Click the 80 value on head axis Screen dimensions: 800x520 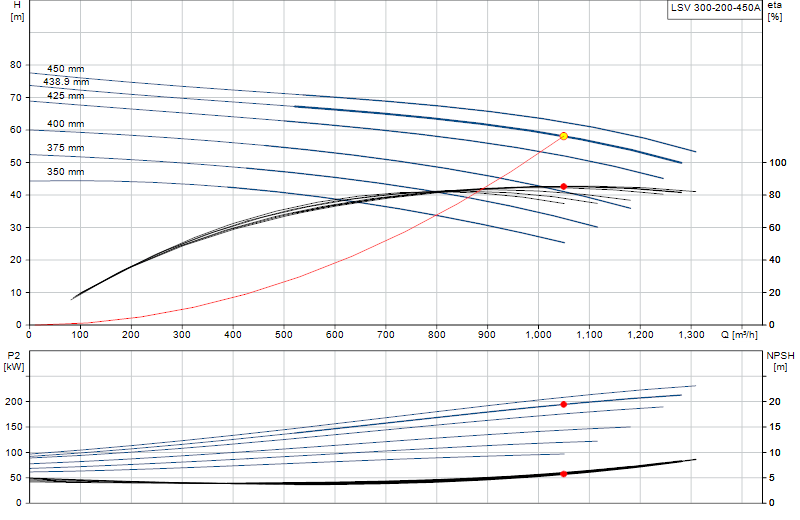pyautogui.click(x=16, y=65)
